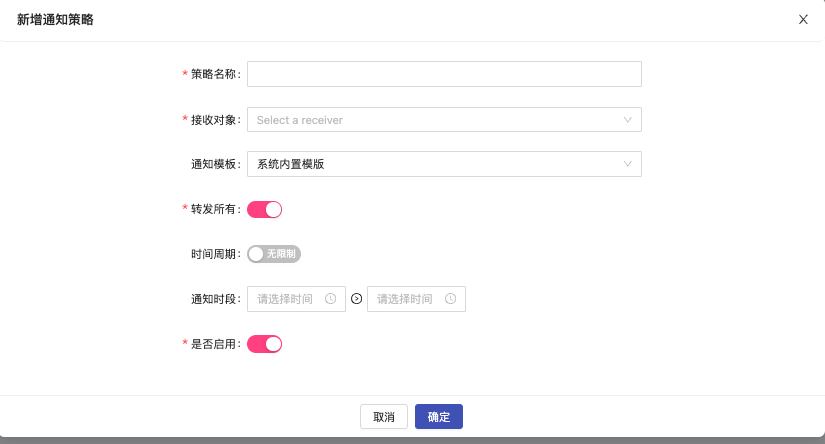Screen dimensions: 825x444
Task: Click the chevron arrow of 通知模板 selector
Action: [x=628, y=164]
